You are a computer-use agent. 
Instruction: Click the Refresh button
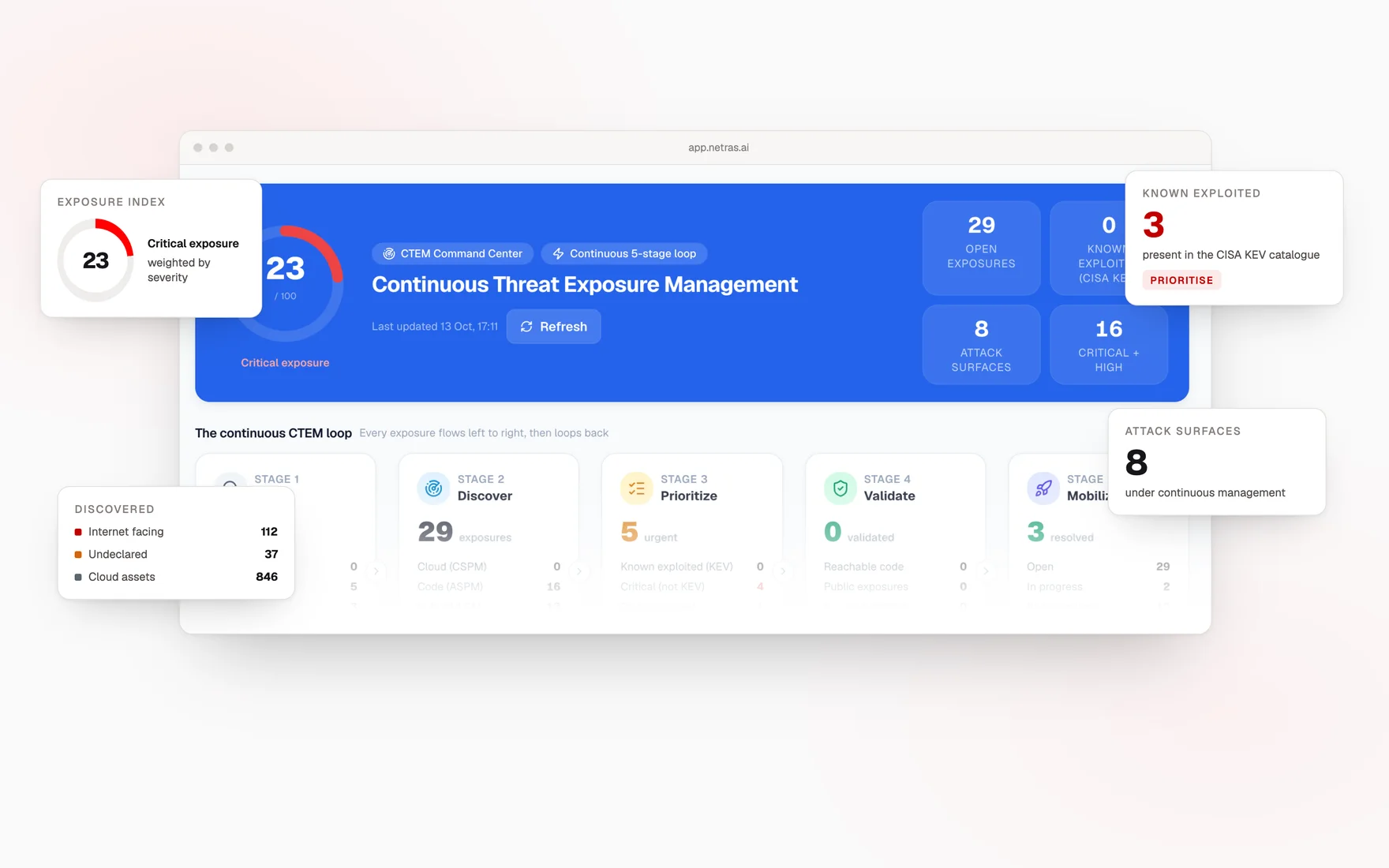553,327
